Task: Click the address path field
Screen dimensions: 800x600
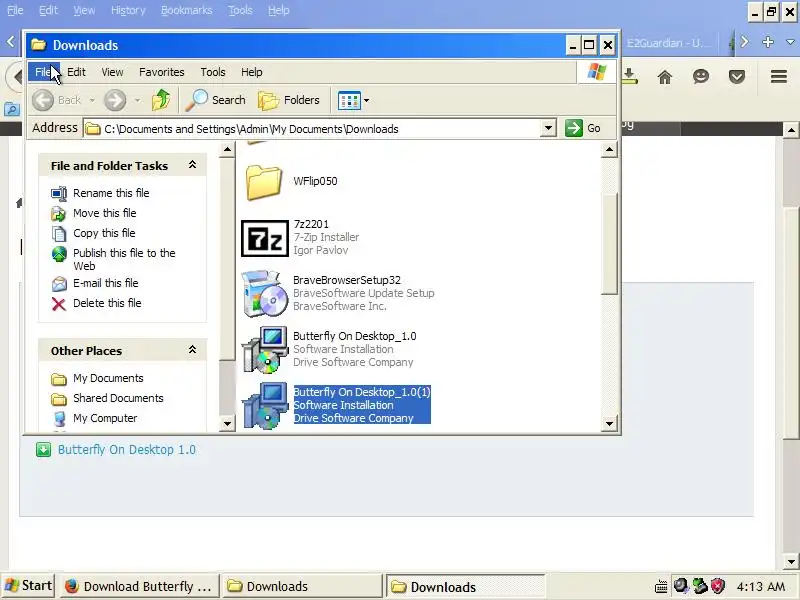Action: tap(311, 129)
